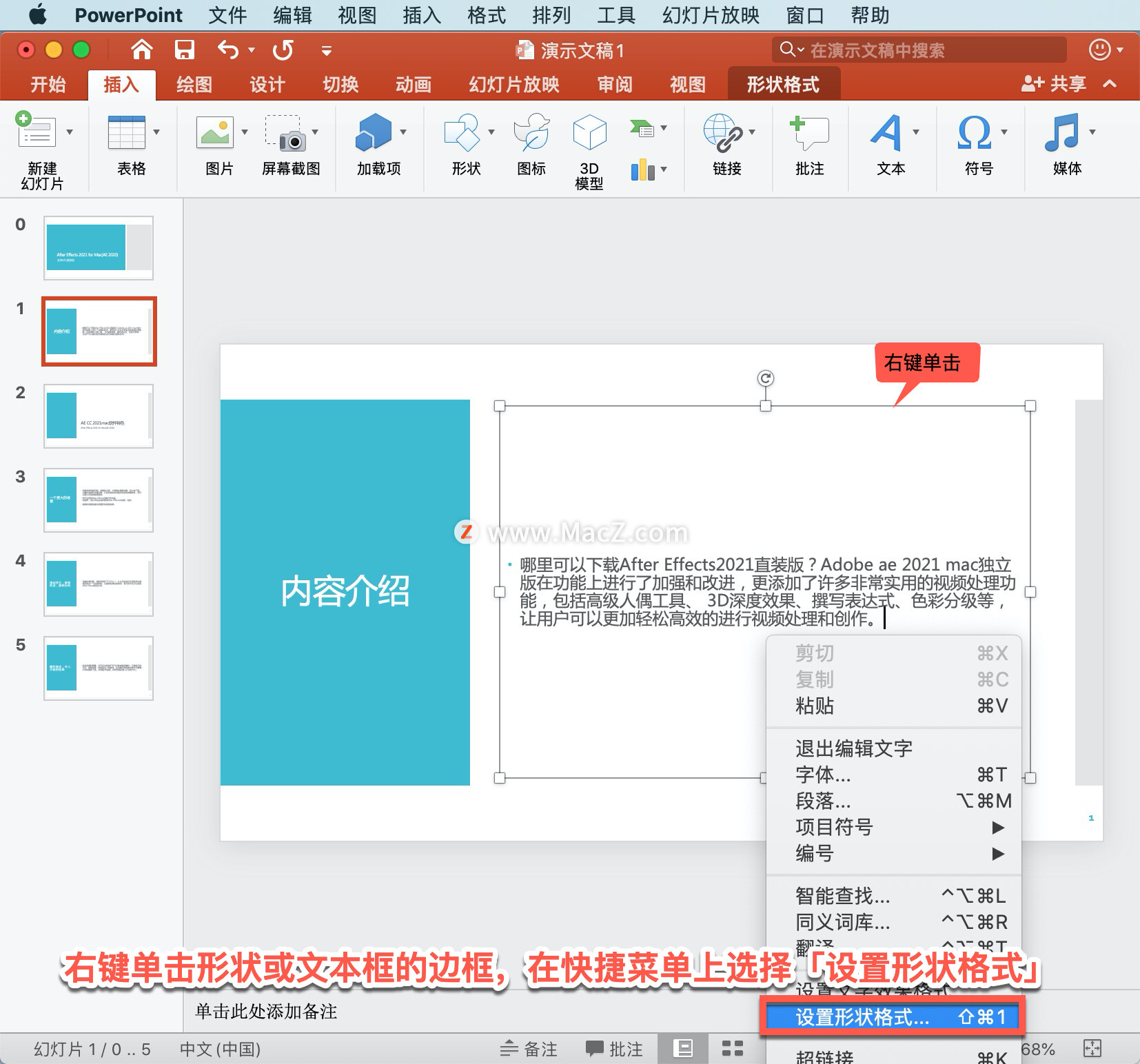Viewport: 1140px width, 1064px height.
Task: Open the Apple menu
Action: 39,14
